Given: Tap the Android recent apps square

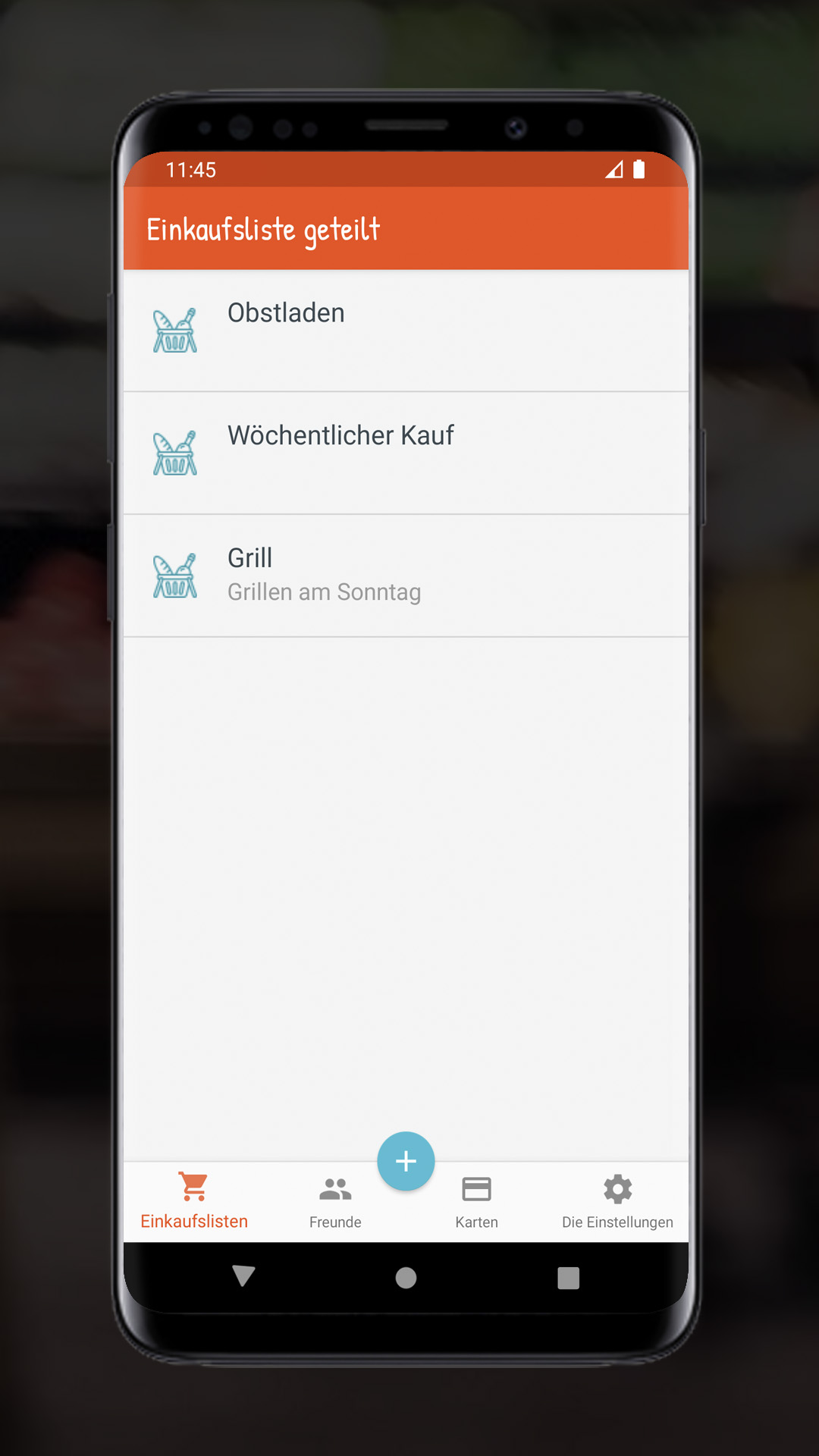Looking at the screenshot, I should tap(568, 1278).
